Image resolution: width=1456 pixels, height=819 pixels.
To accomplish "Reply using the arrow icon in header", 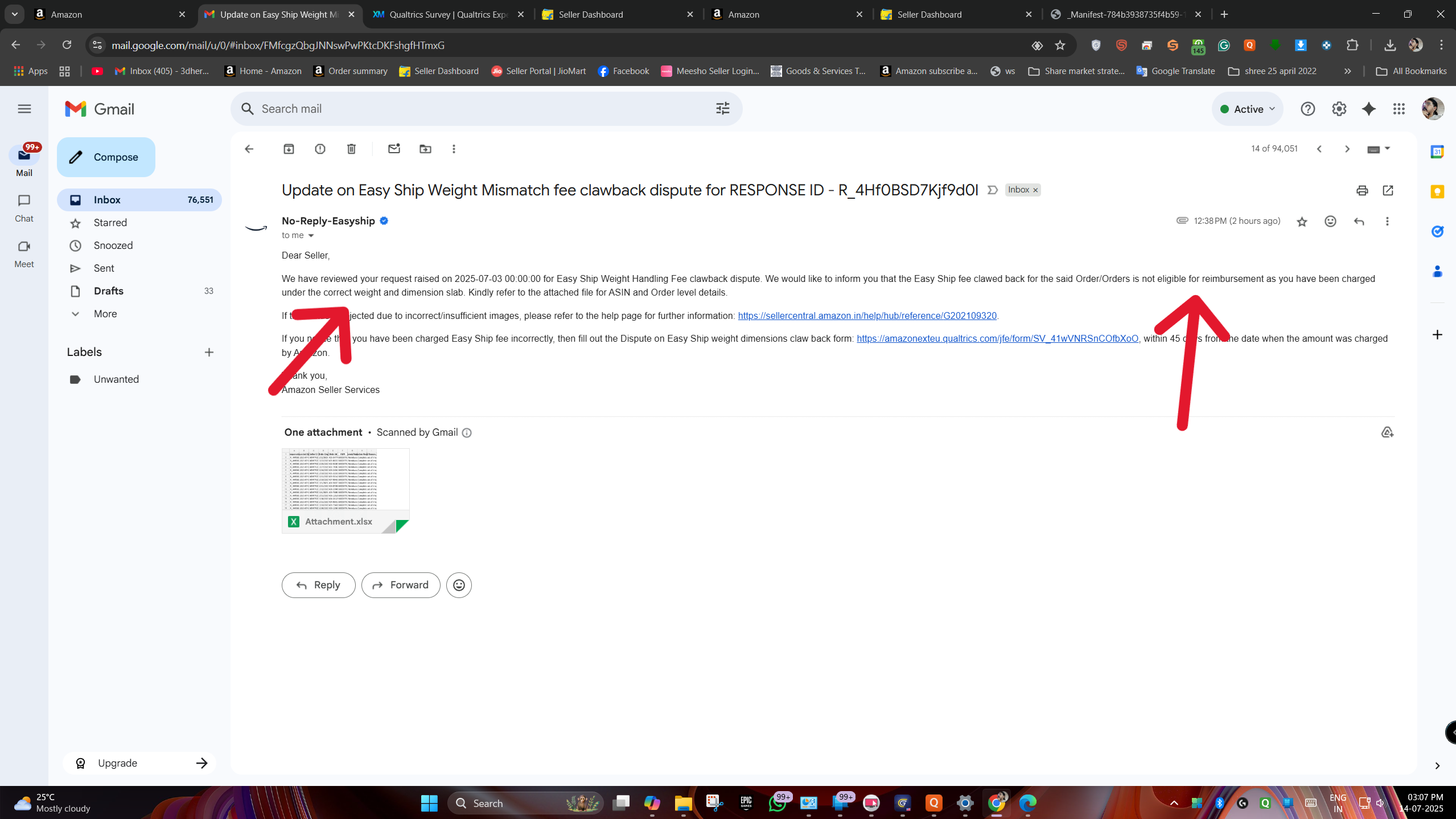I will [x=1359, y=221].
